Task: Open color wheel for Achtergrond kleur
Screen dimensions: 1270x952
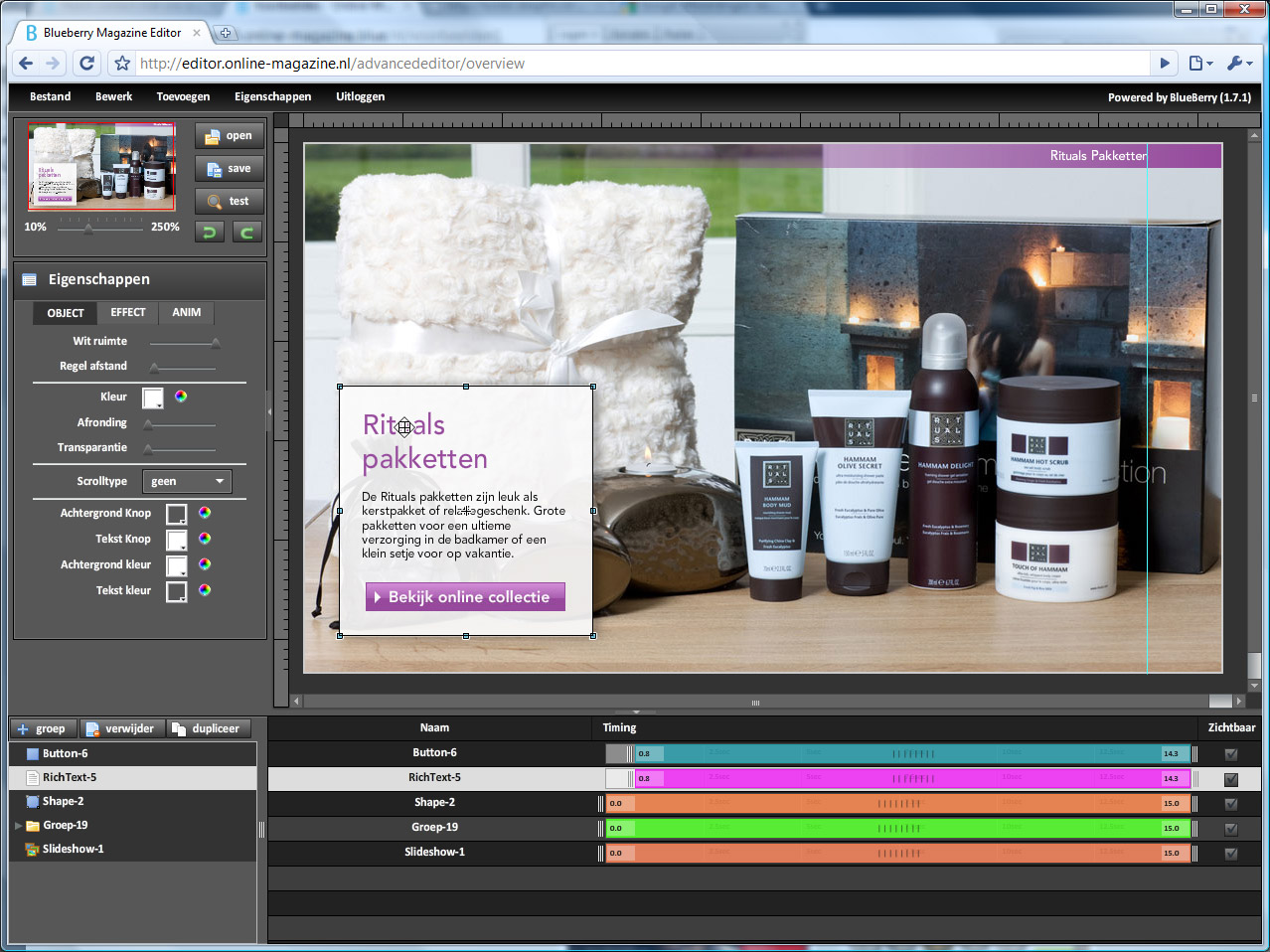Action: click(205, 564)
